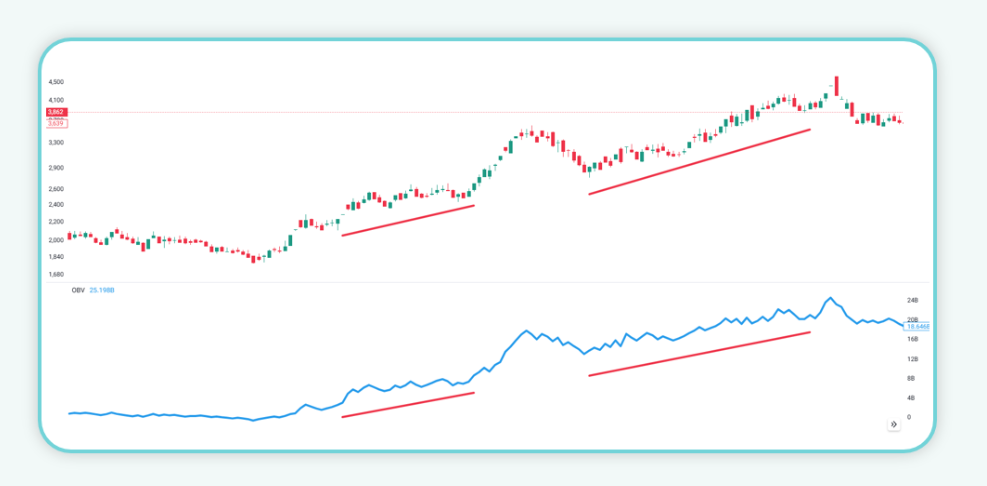Click the red 3,862 current price tag
987x486 pixels.
[56, 112]
